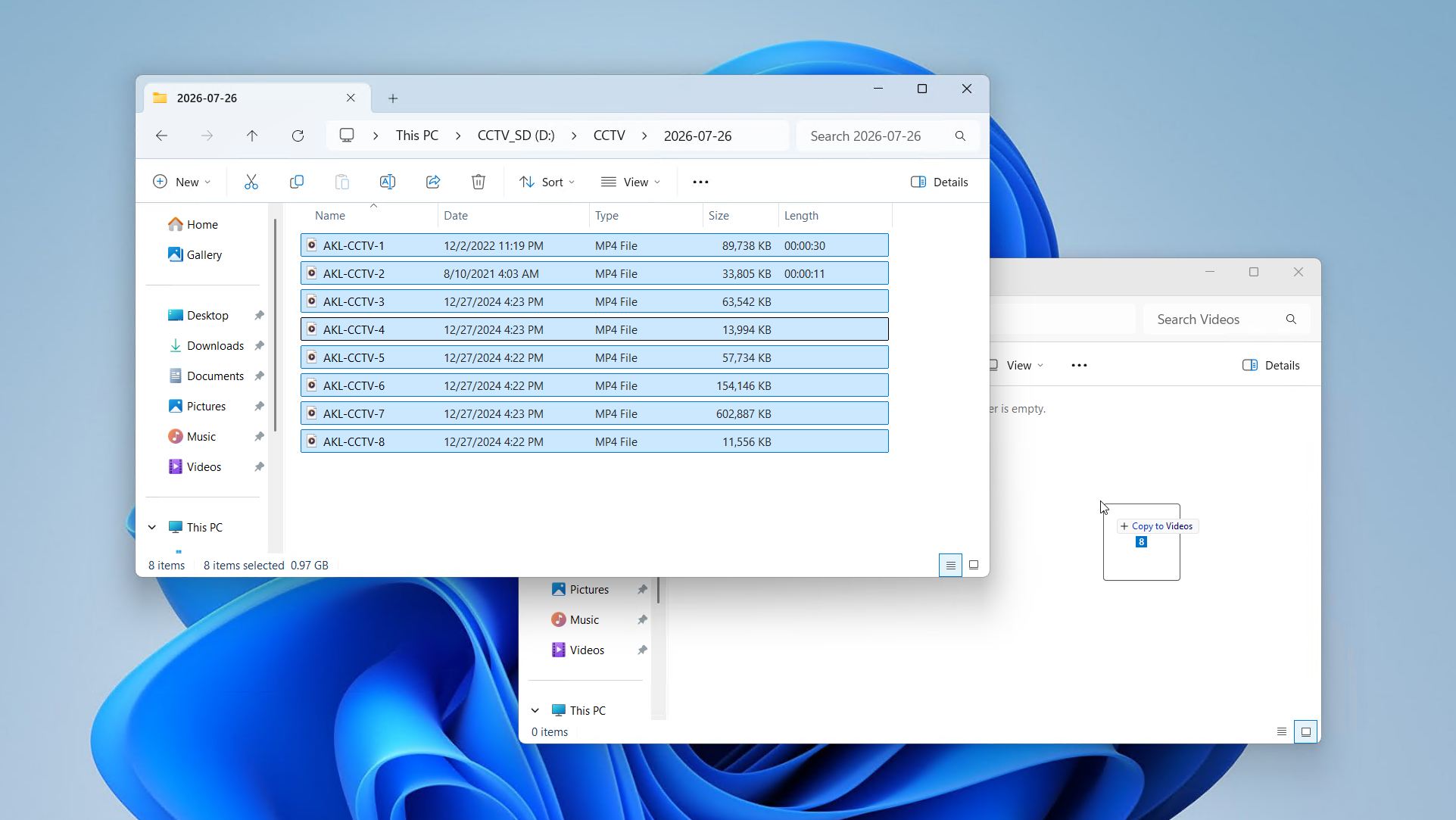Click the MP4 file icon for AKL-CCTV-8
This screenshot has height=820, width=1456.
click(x=311, y=441)
